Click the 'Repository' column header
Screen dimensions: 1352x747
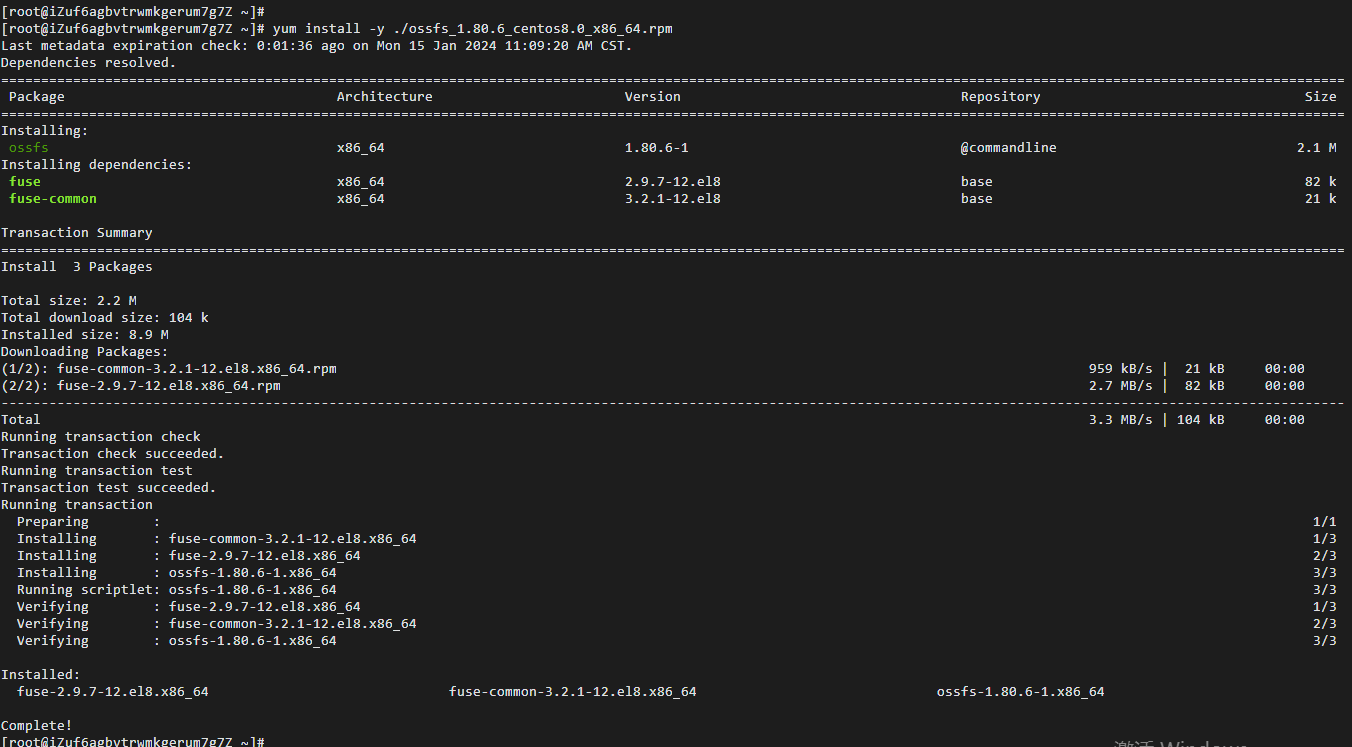click(x=1001, y=96)
